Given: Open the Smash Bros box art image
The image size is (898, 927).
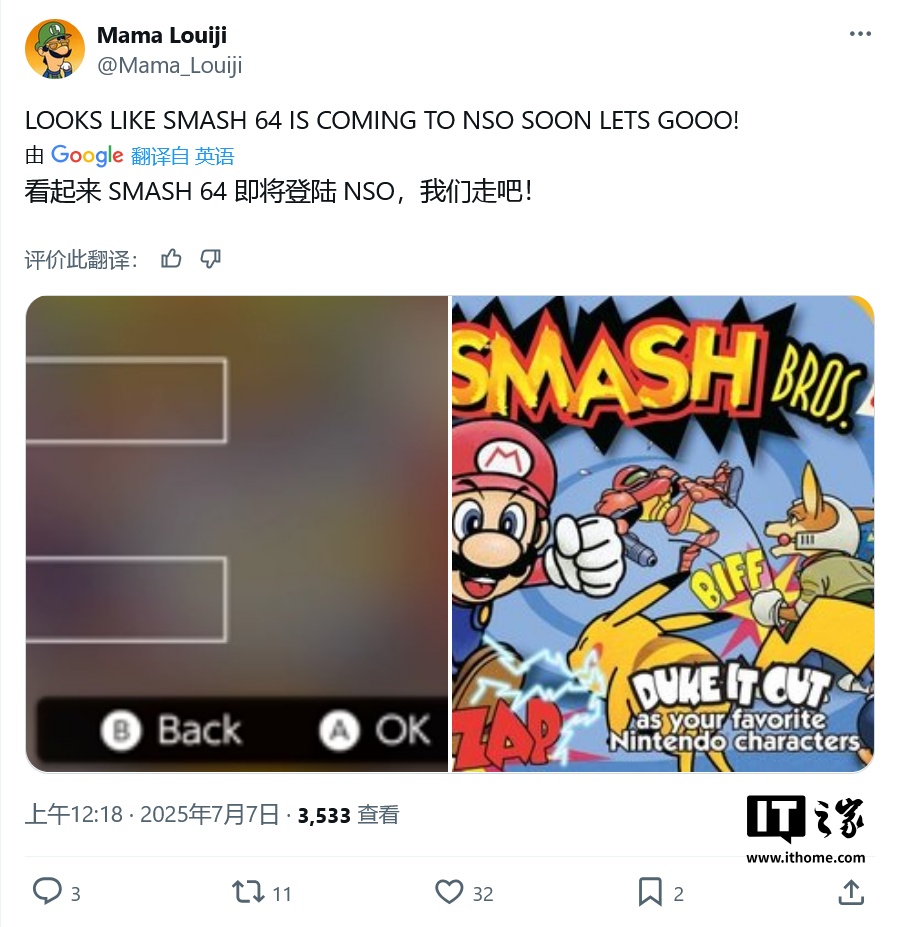Looking at the screenshot, I should [x=663, y=534].
